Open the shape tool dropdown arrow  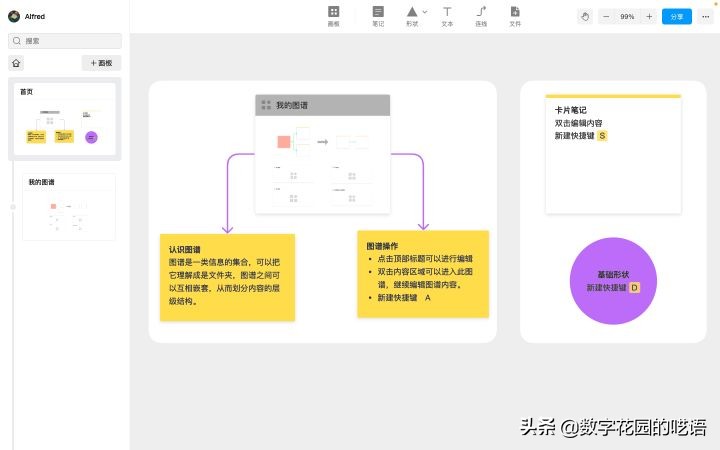coord(425,12)
